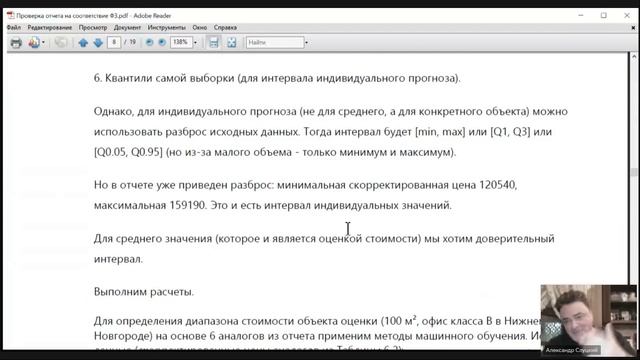Click the word 'интервал.' ending the paragraph
The height and width of the screenshot is (360, 640).
[118, 259]
